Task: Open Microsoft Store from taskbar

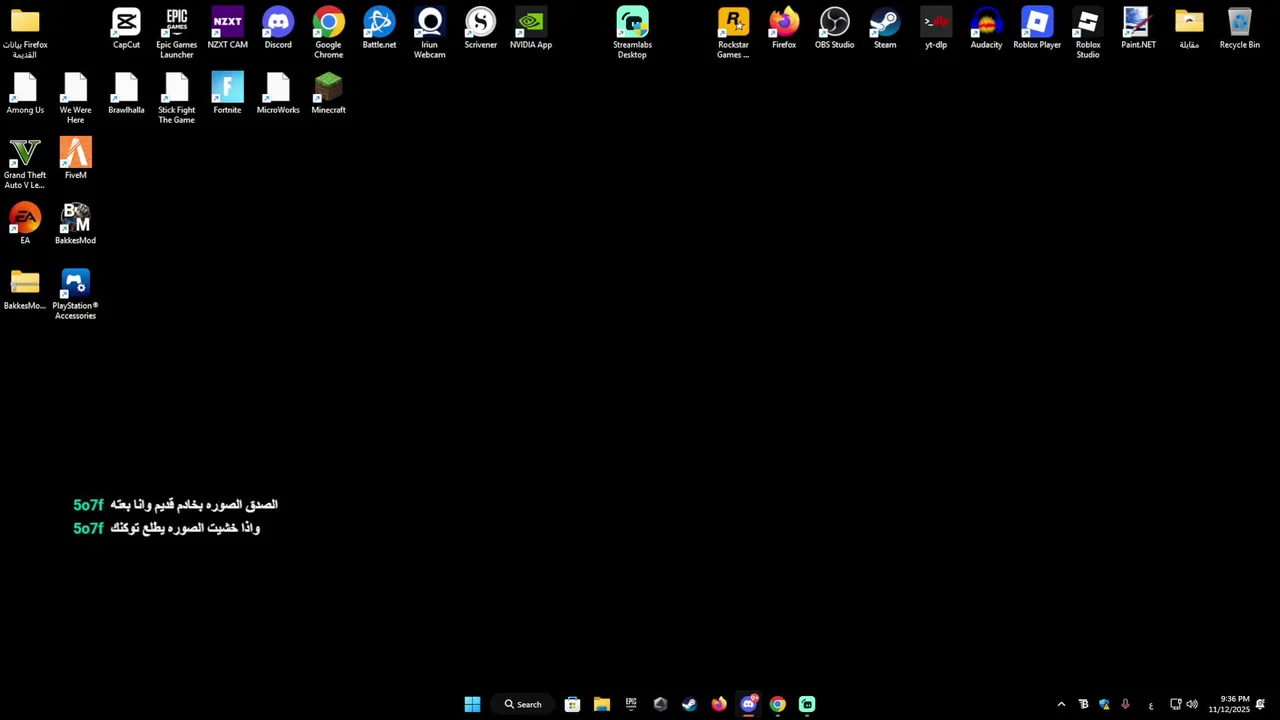Action: (572, 704)
